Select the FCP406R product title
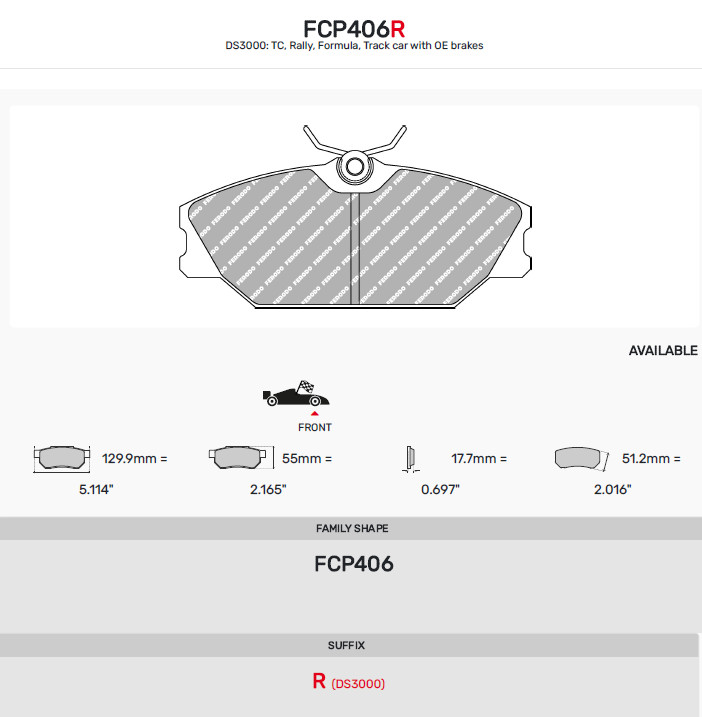 [x=354, y=29]
